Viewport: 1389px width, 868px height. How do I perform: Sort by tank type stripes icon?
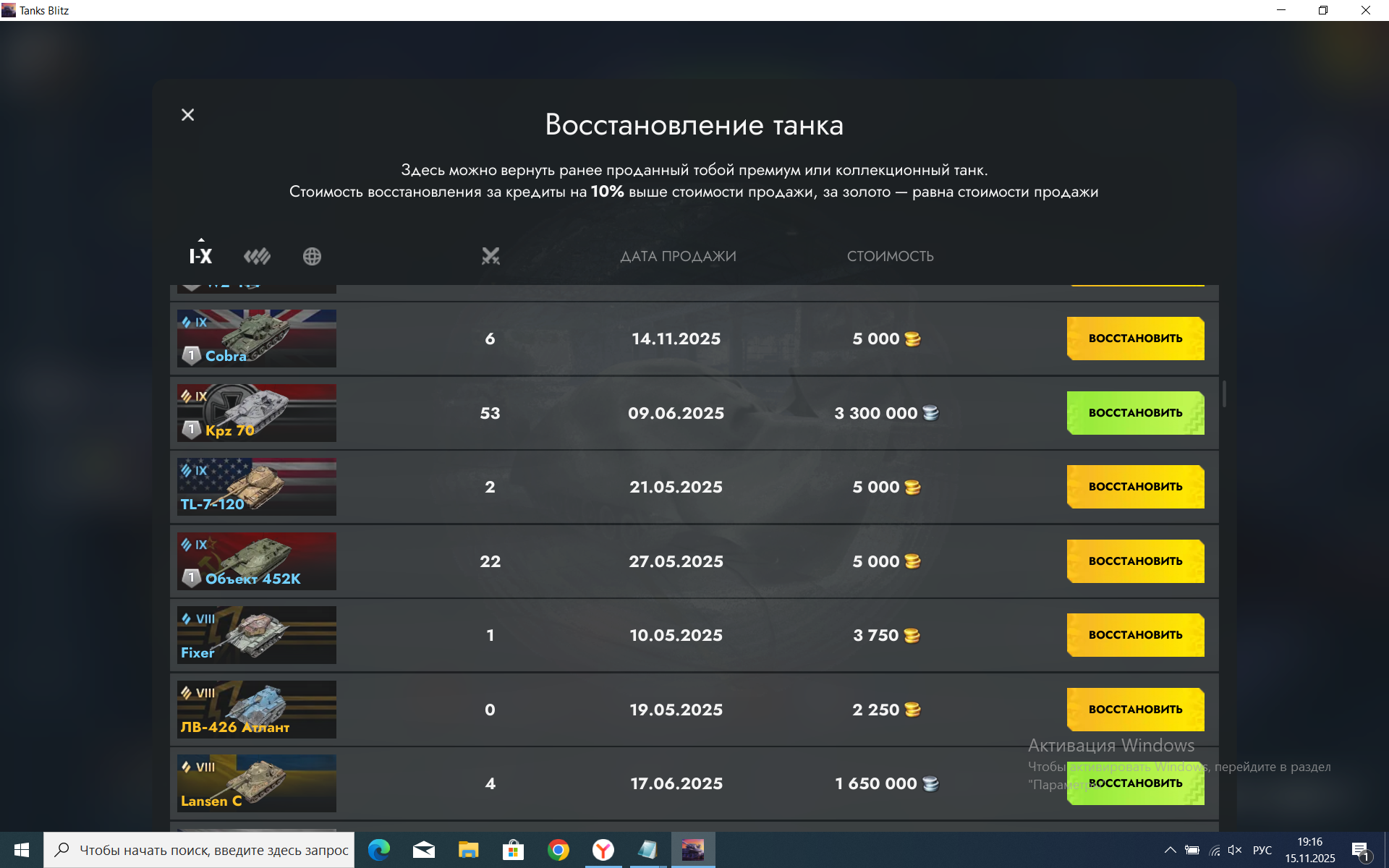[257, 256]
